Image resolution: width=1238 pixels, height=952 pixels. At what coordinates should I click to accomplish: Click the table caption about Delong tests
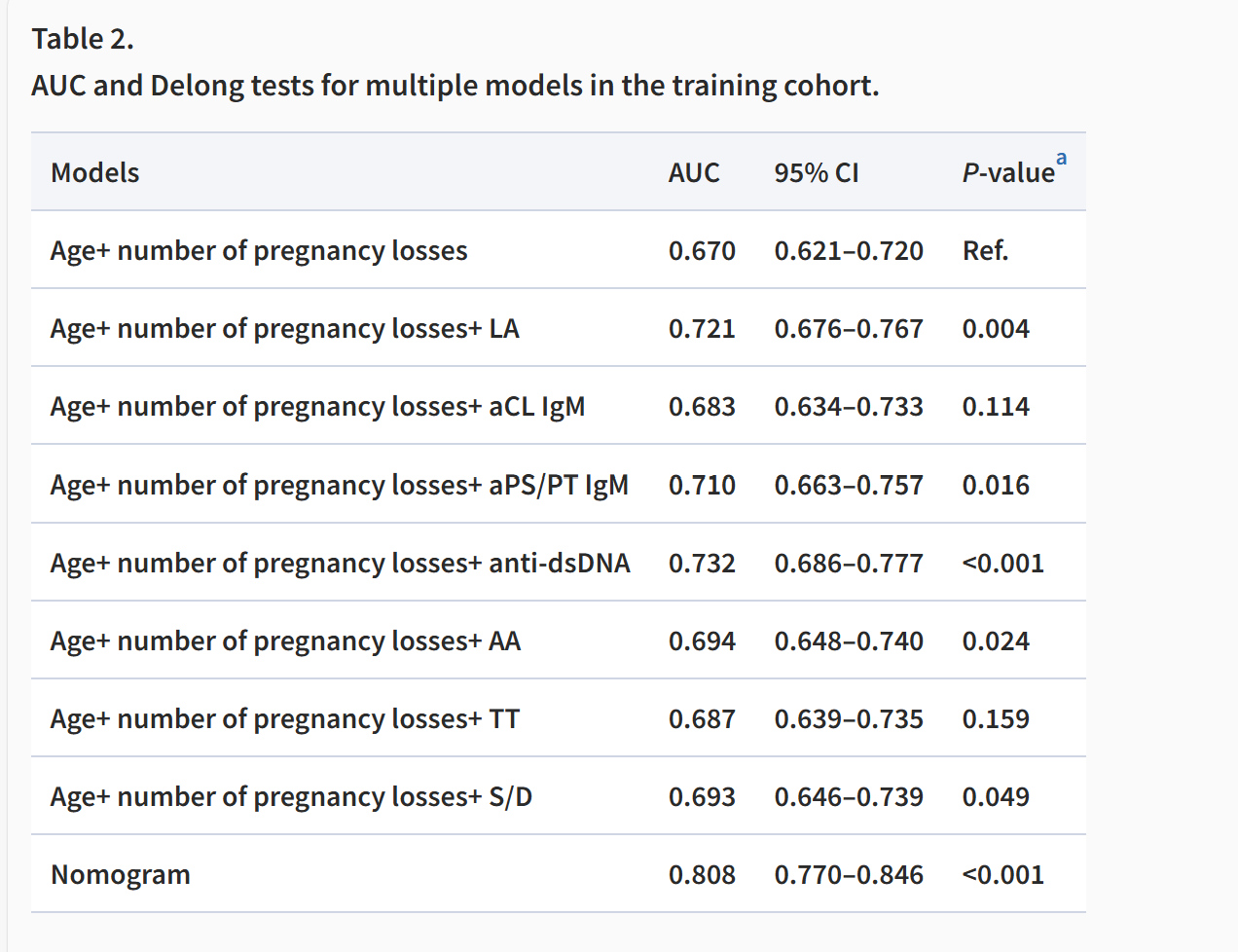455,86
